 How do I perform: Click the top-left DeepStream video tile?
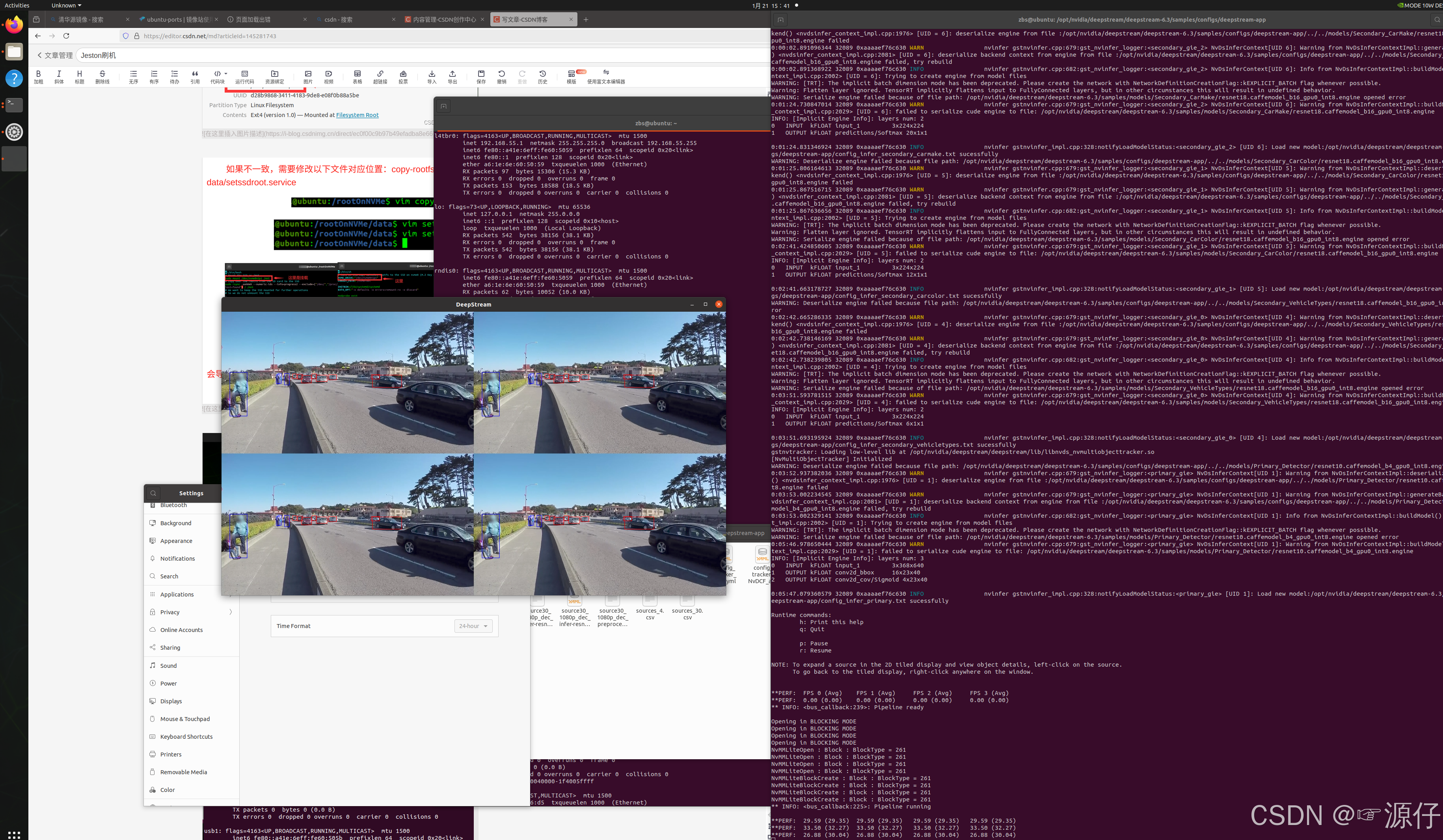[348, 382]
